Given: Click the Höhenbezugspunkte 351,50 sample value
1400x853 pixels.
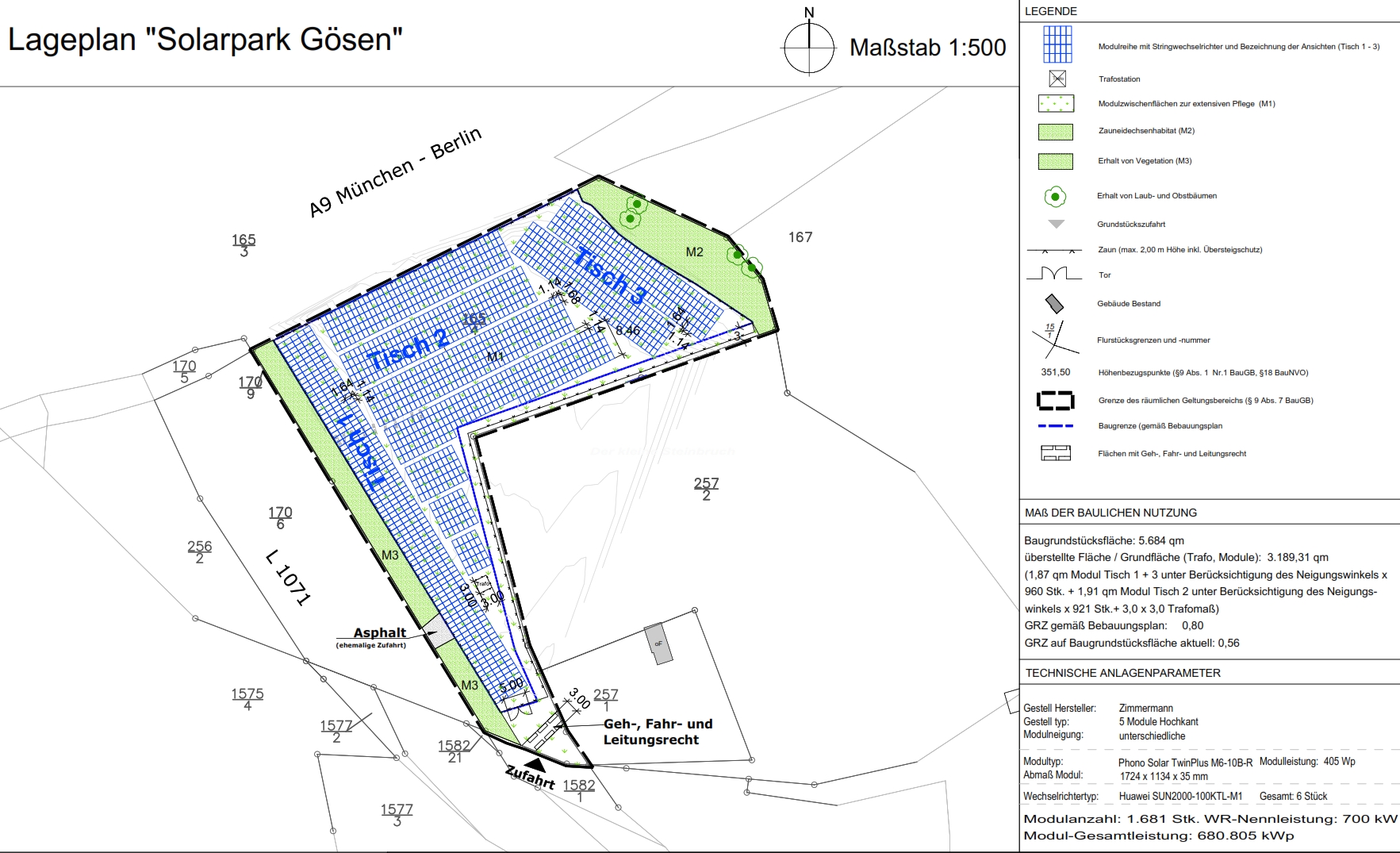Looking at the screenshot, I should pyautogui.click(x=1055, y=372).
